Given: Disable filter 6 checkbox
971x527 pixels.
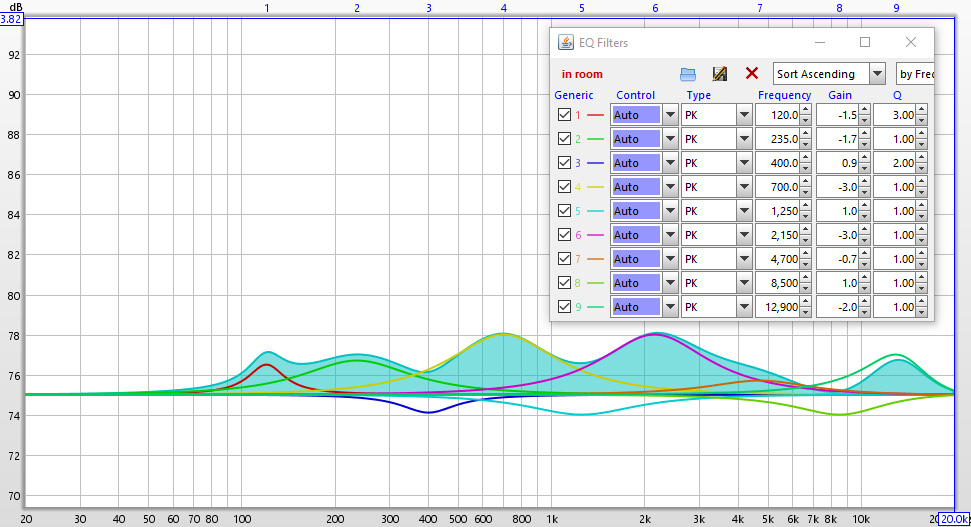Looking at the screenshot, I should click(564, 235).
